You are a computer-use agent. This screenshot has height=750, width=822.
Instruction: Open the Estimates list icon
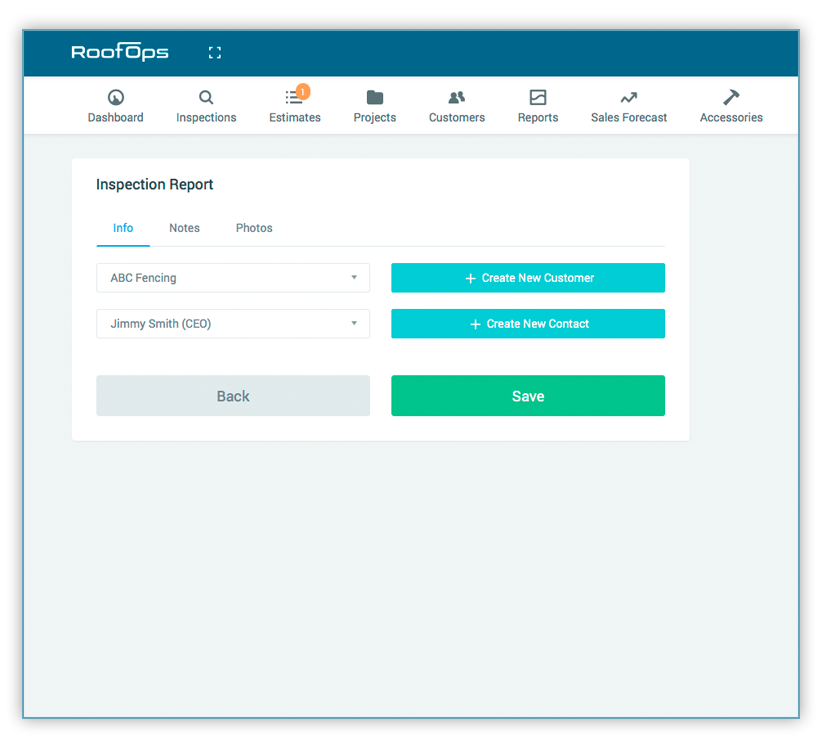293,97
